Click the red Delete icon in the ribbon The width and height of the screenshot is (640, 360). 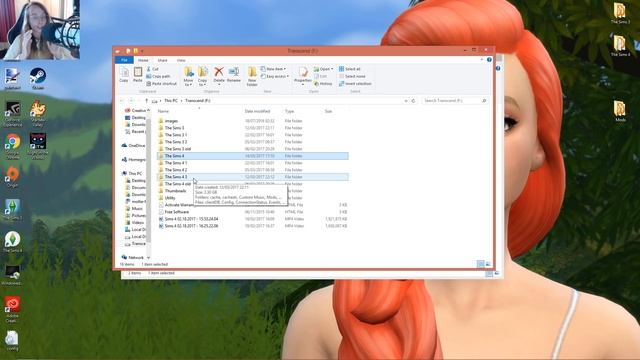pos(219,72)
